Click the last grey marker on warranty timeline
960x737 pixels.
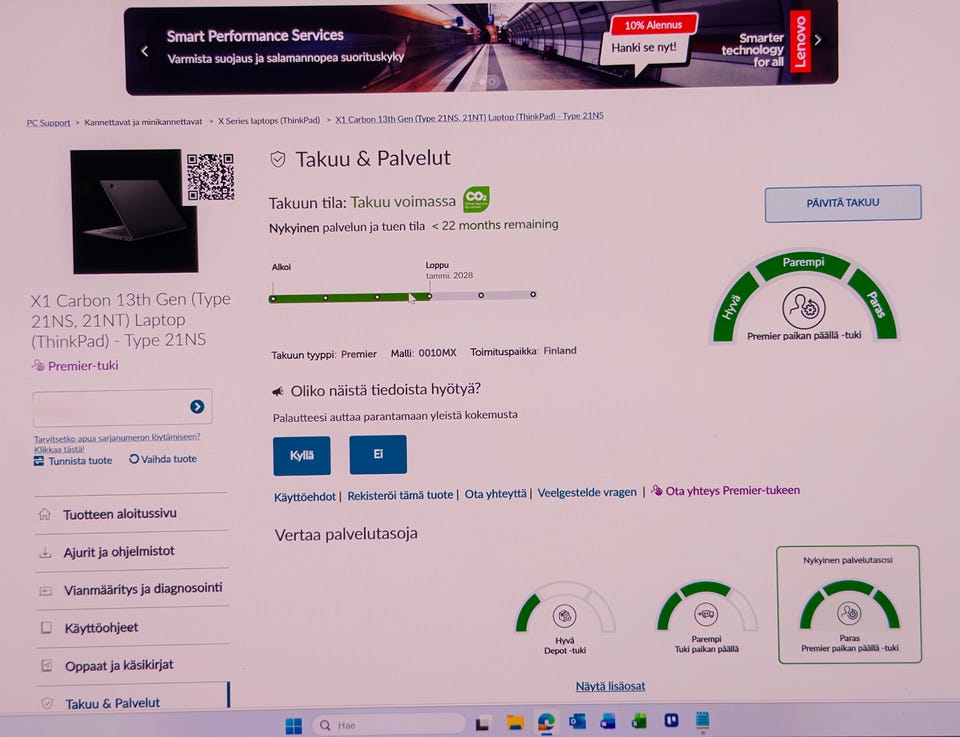[x=533, y=294]
